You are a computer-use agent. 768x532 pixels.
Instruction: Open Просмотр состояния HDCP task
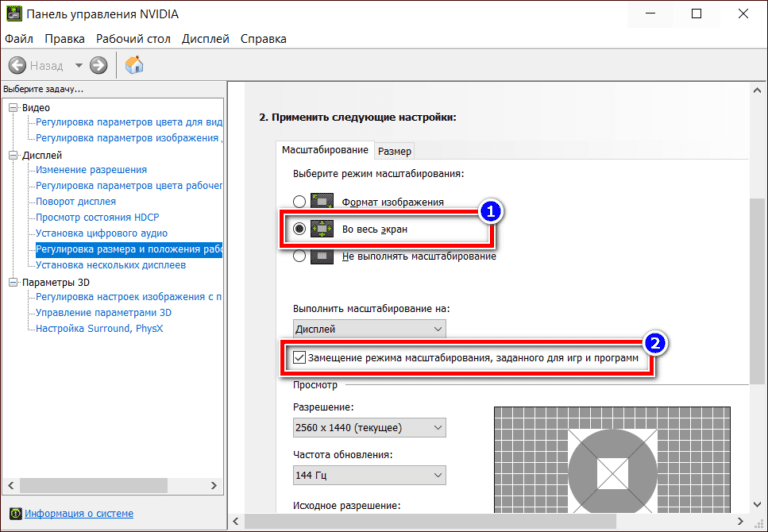pos(97,217)
